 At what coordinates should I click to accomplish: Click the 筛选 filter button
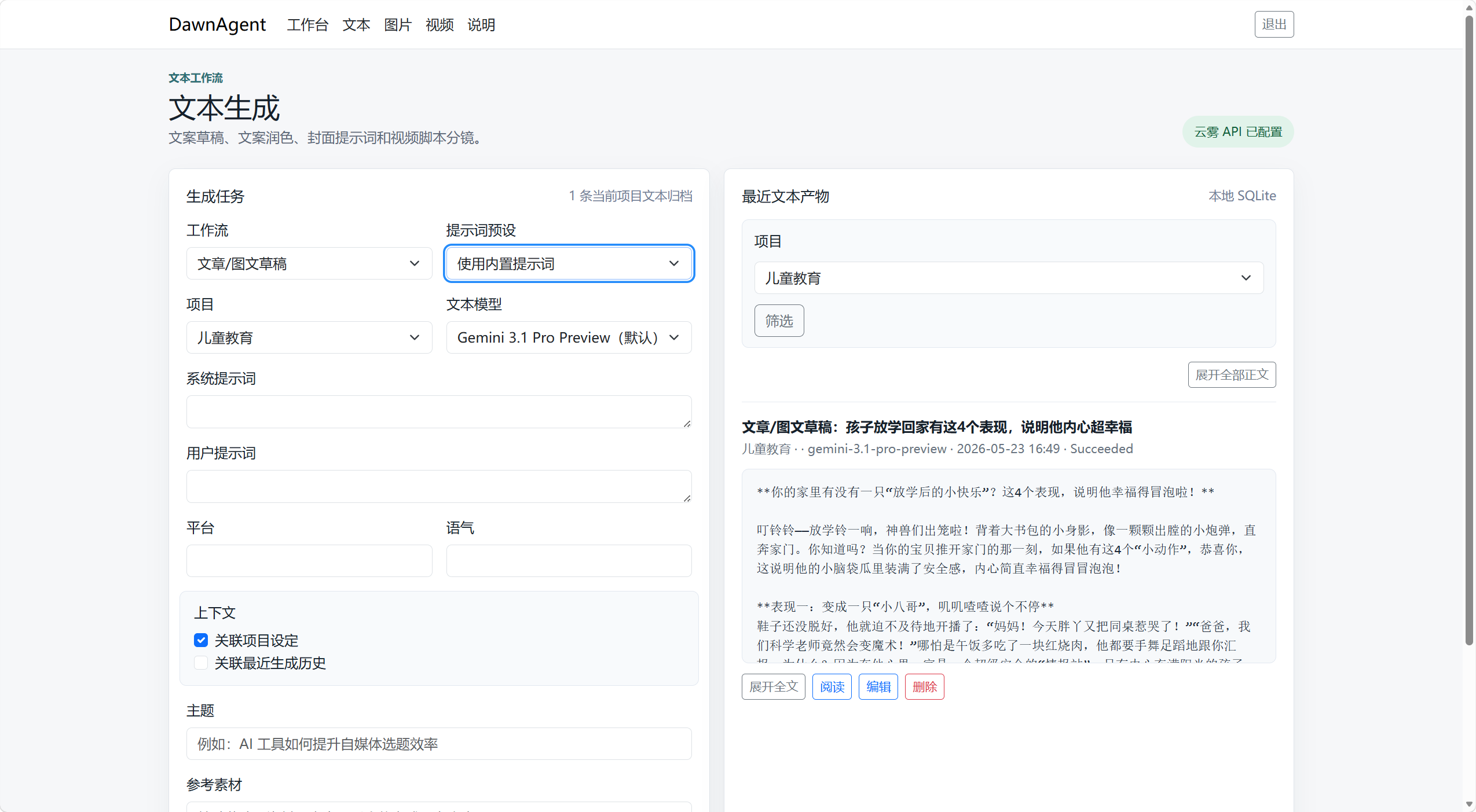coord(779,321)
